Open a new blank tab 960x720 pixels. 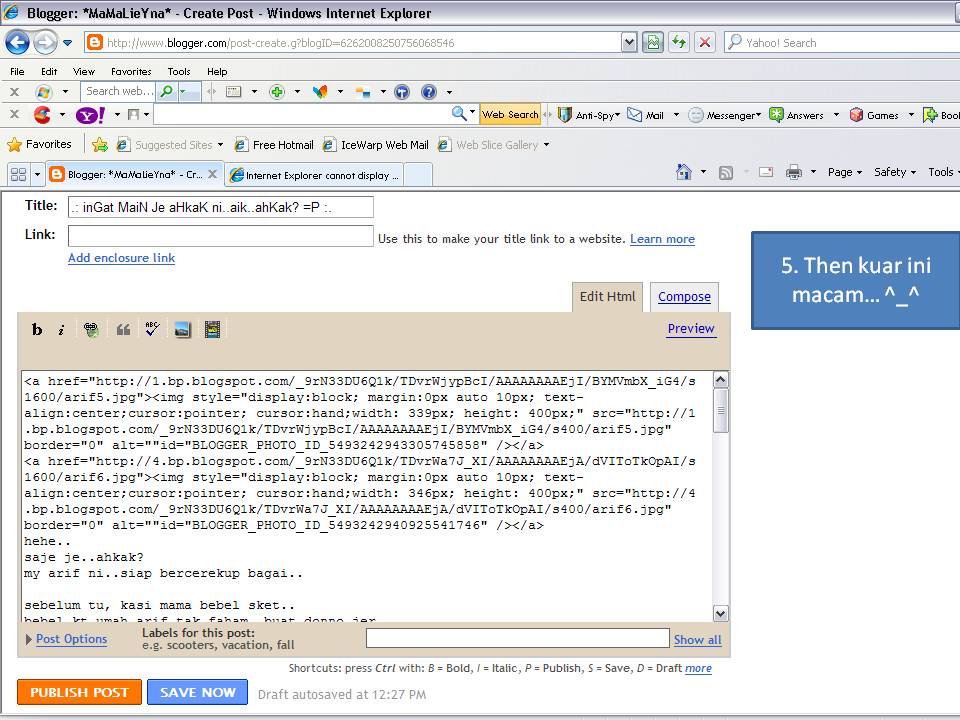(418, 175)
